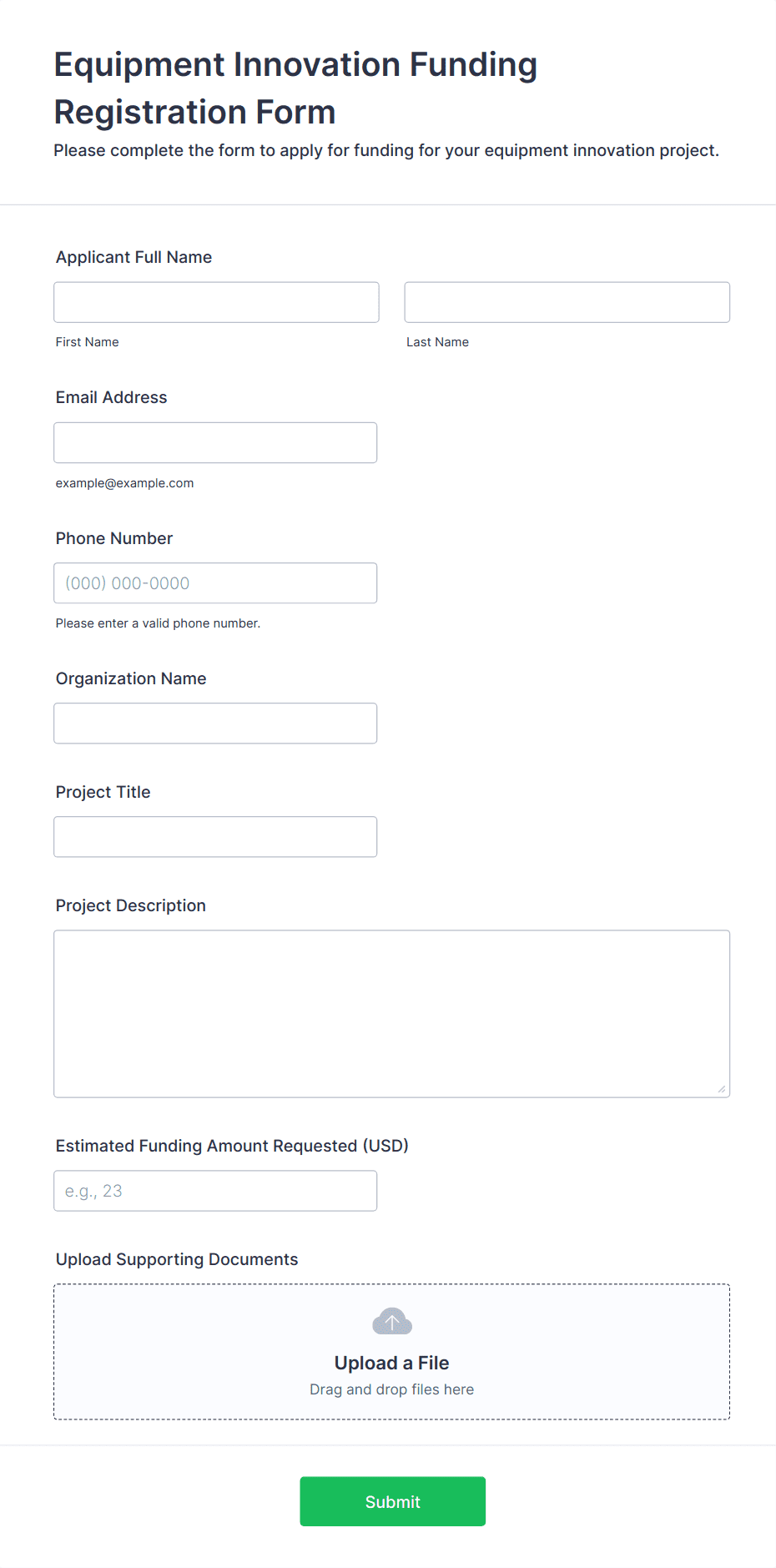The image size is (776, 1568).
Task: Click the Phone Number input box
Action: tap(215, 583)
